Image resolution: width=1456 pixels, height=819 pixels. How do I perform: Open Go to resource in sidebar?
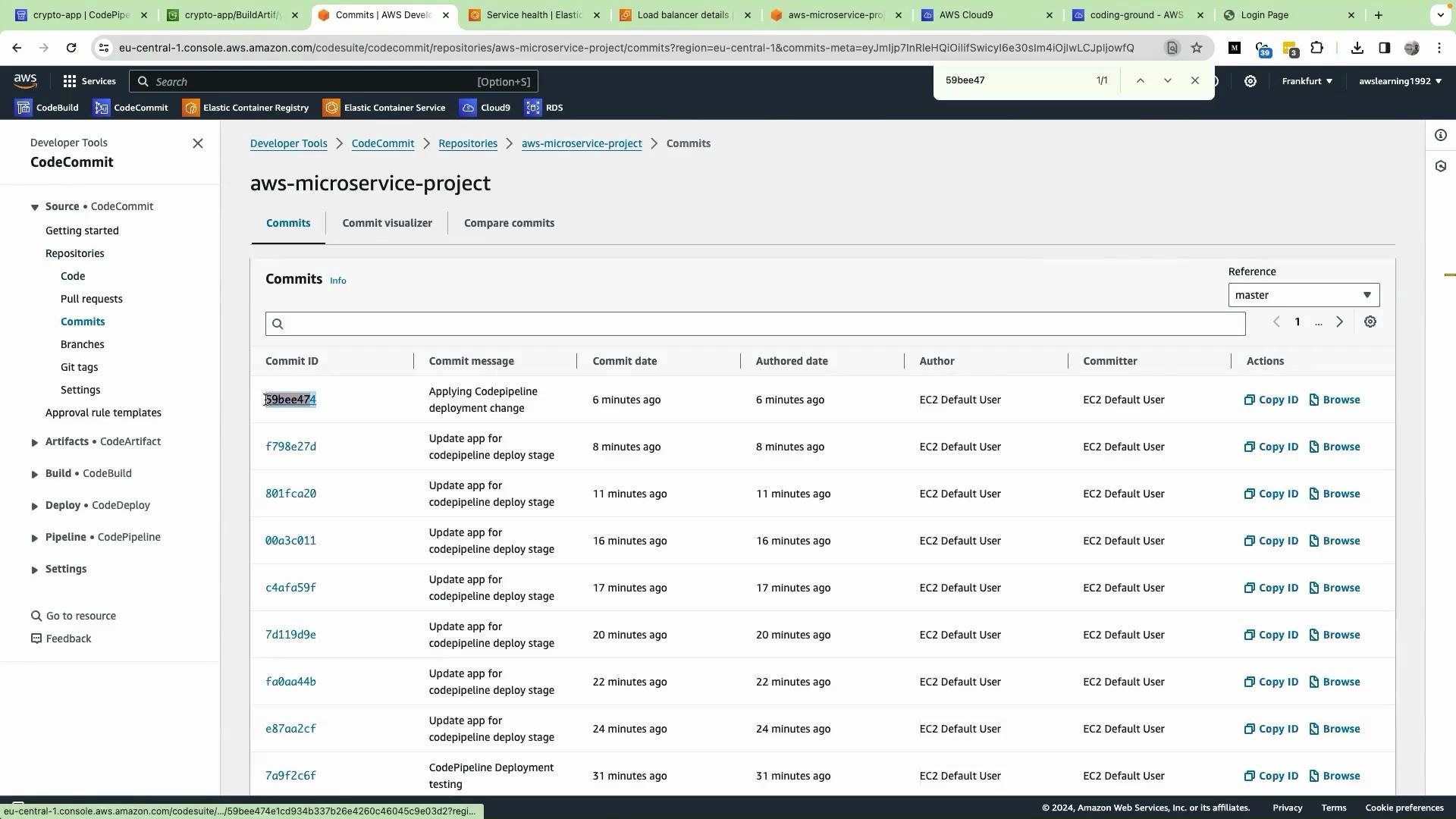pyautogui.click(x=74, y=616)
